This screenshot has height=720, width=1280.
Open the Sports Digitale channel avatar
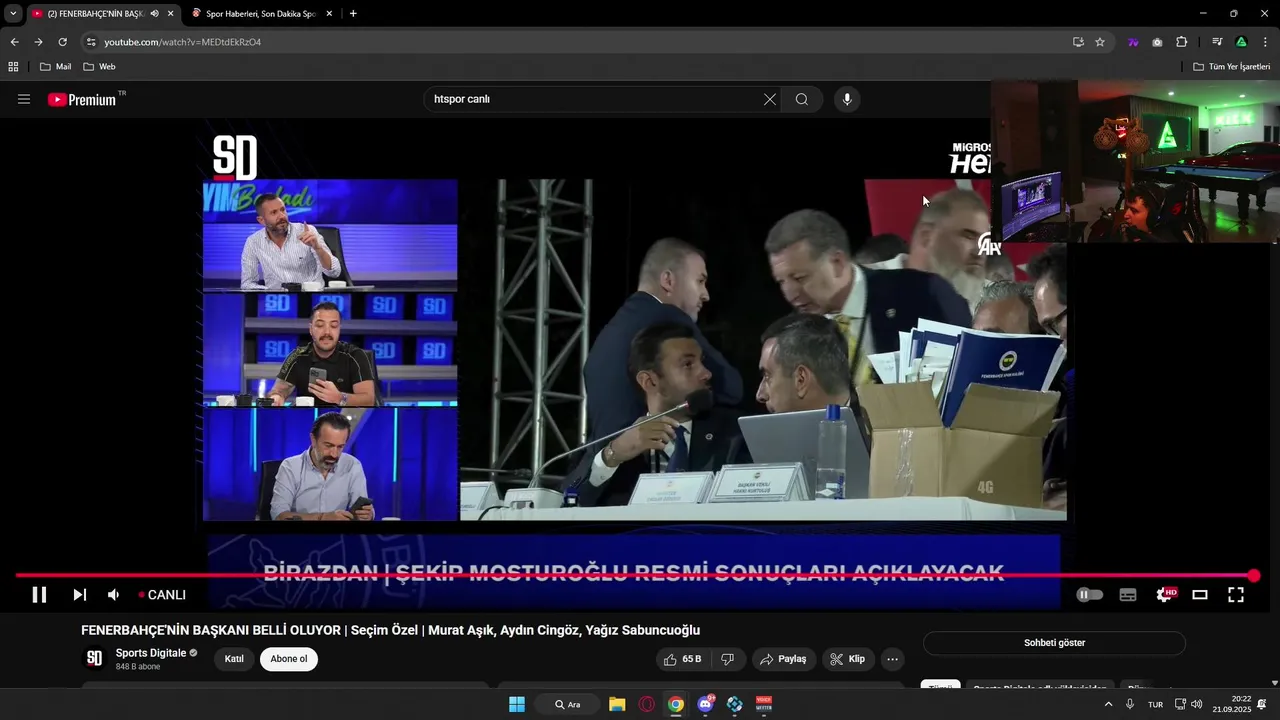pos(94,658)
